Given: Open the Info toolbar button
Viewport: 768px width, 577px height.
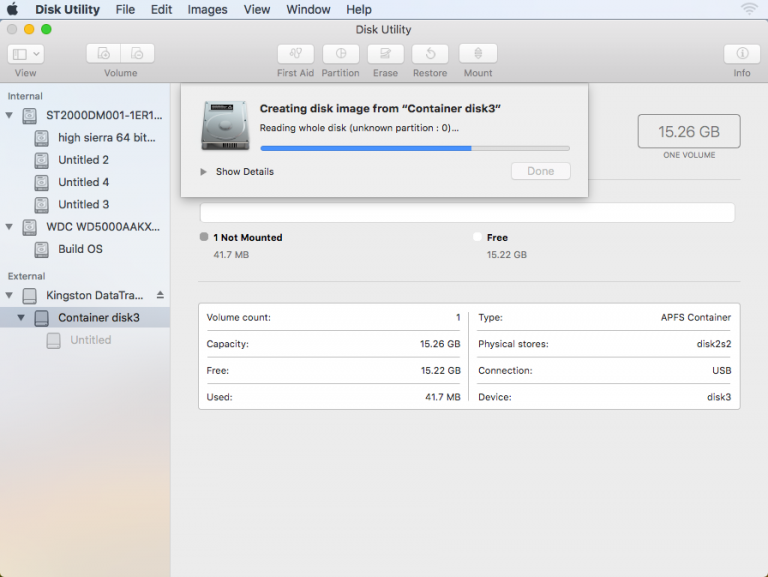Looking at the screenshot, I should [x=742, y=53].
